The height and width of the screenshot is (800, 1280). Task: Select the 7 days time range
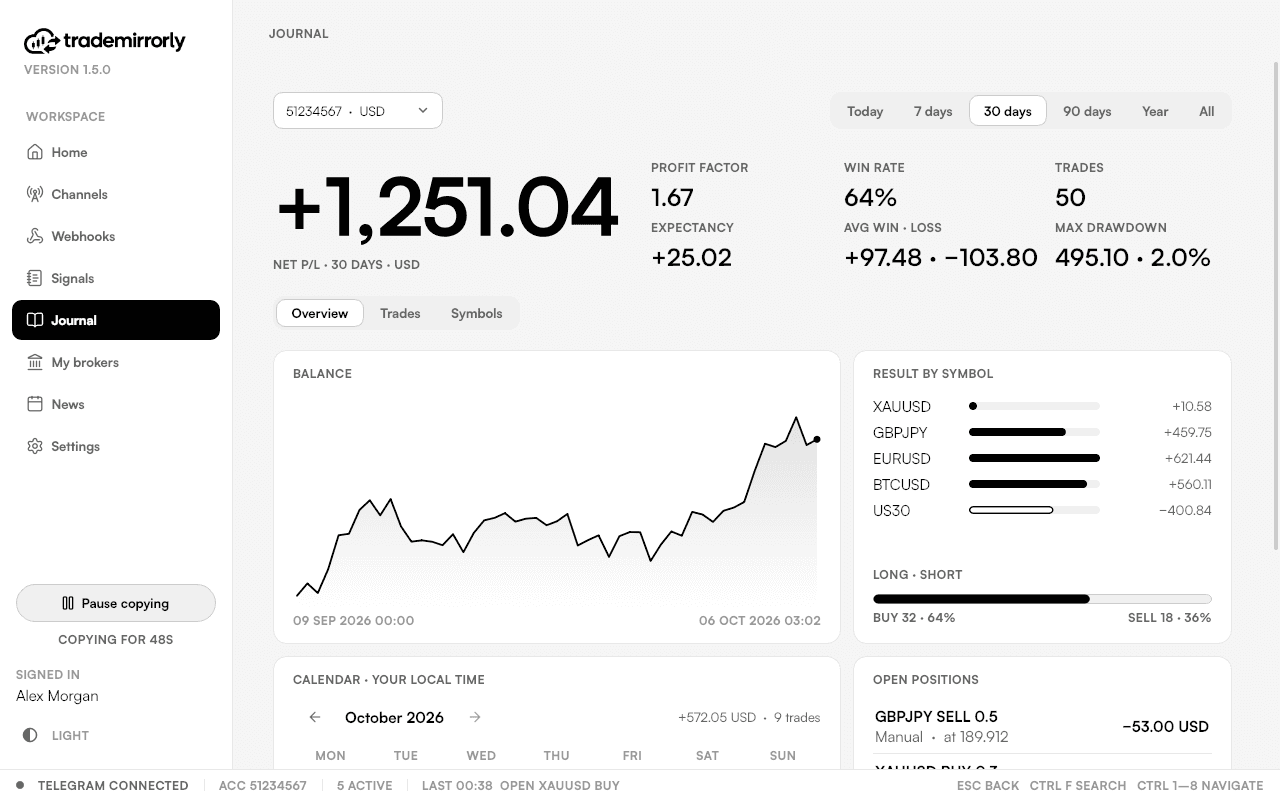click(x=933, y=111)
